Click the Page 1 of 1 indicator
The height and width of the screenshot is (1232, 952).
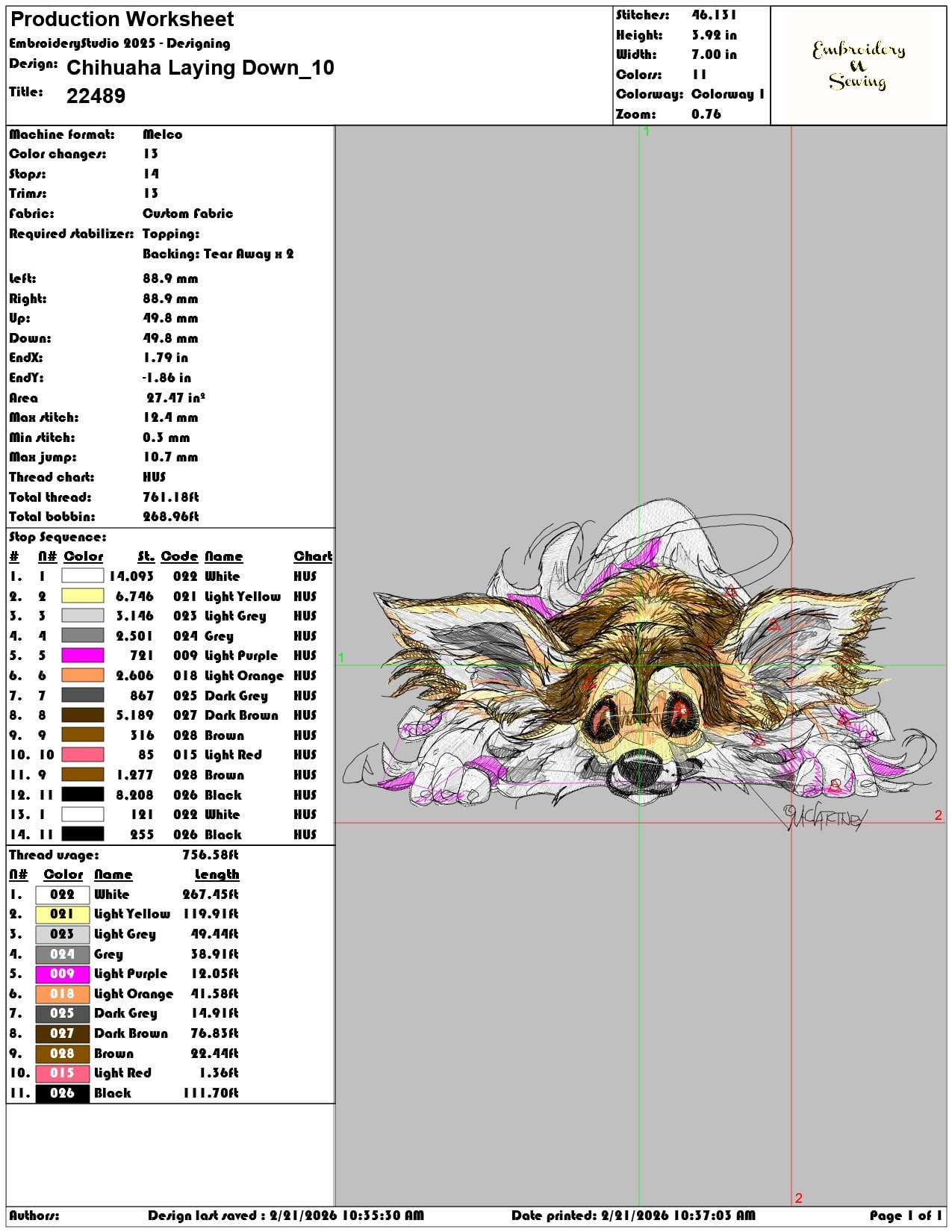906,1216
